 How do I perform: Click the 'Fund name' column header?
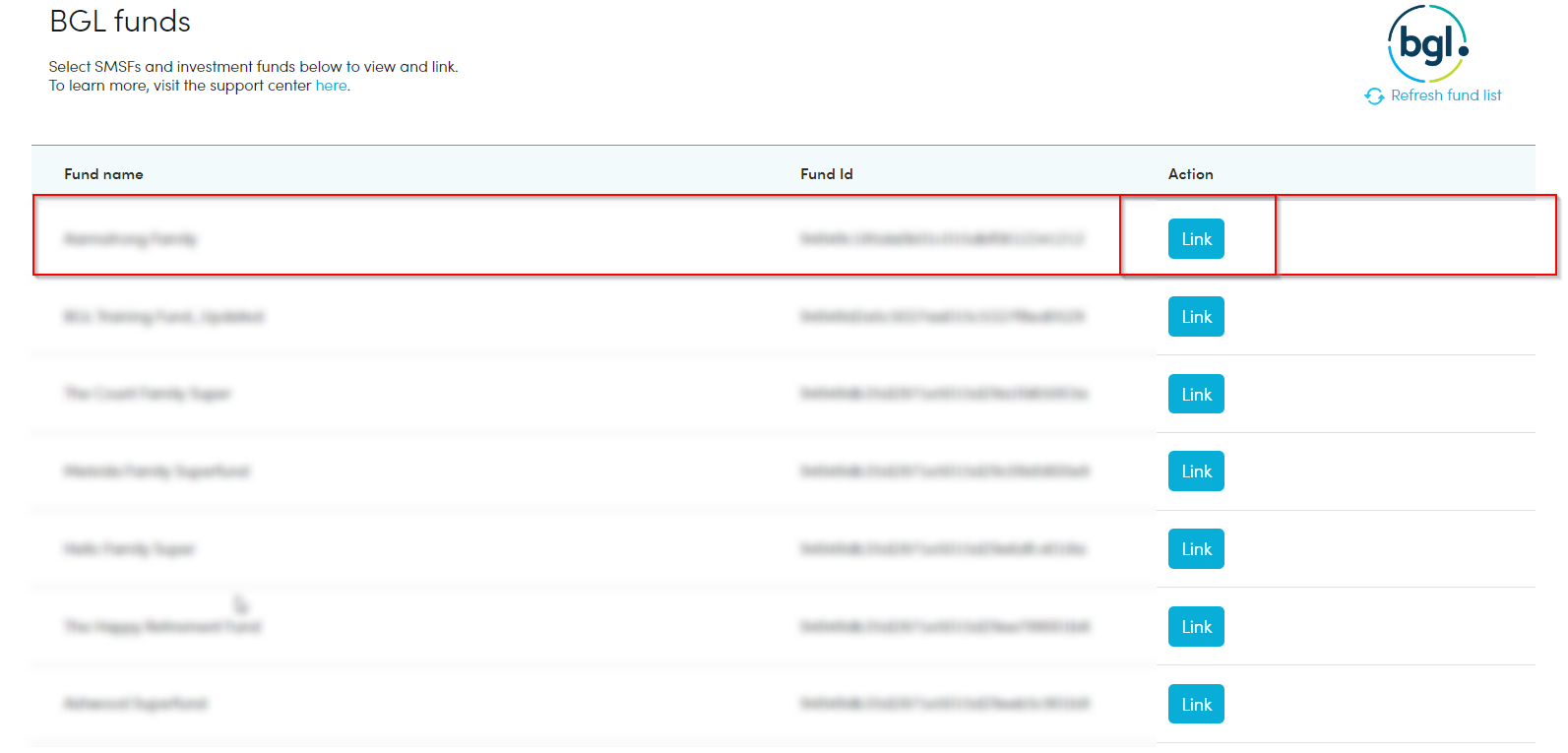[103, 174]
